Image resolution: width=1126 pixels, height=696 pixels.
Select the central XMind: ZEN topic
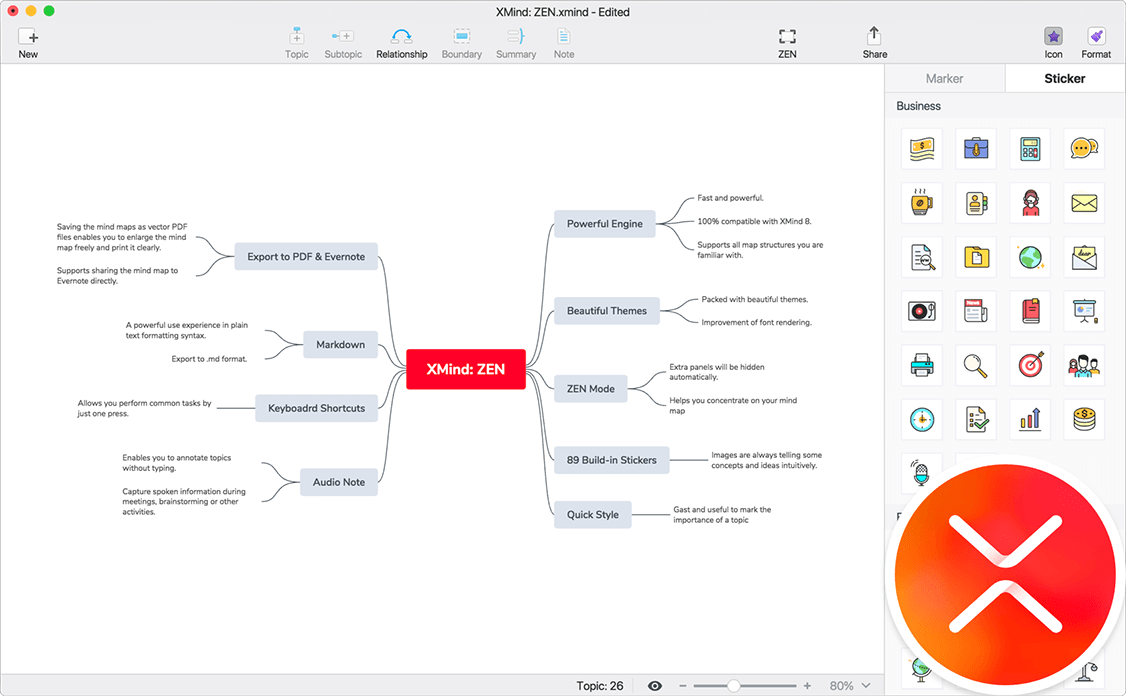pos(466,369)
